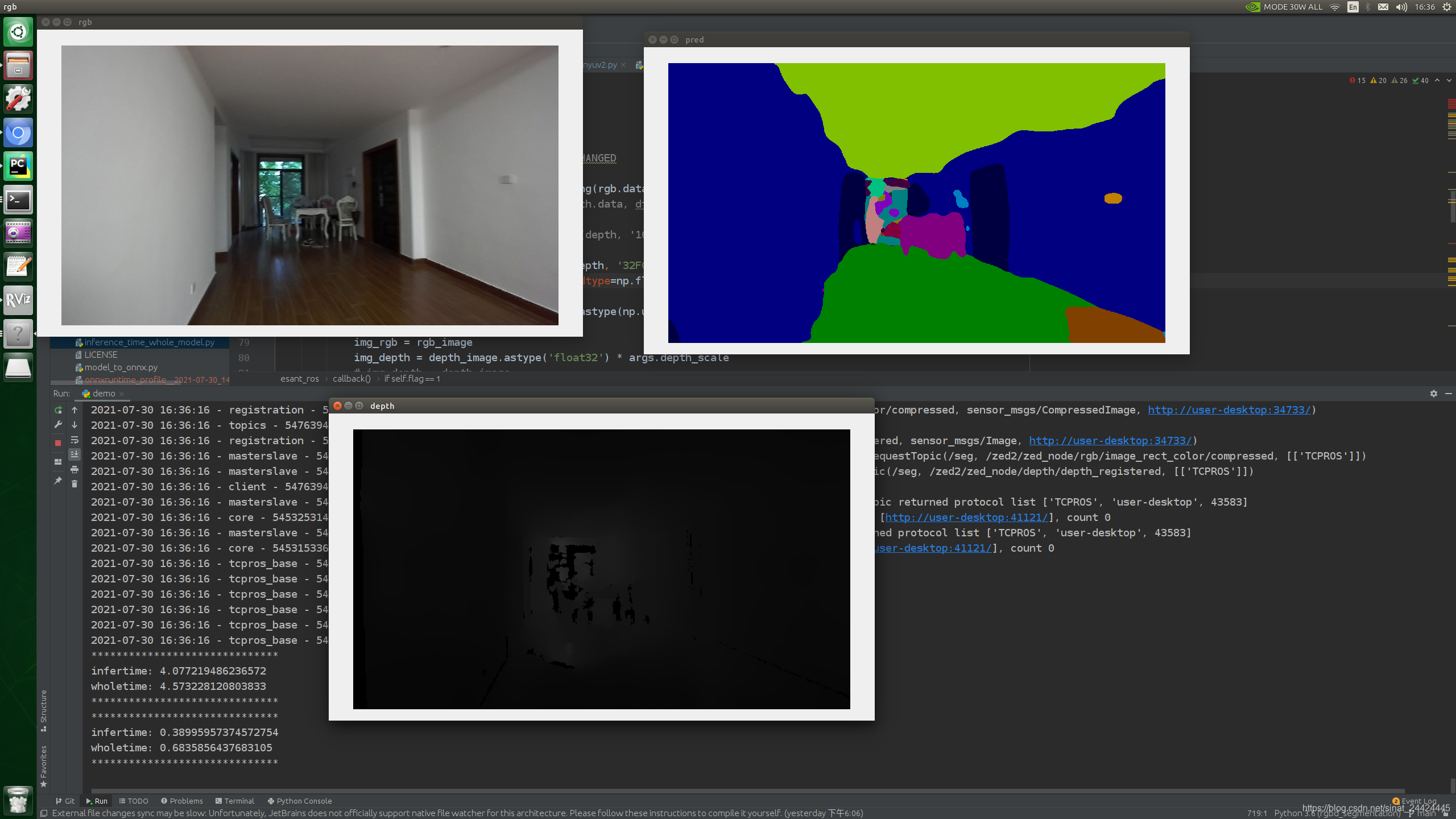Image resolution: width=1456 pixels, height=819 pixels.
Task: Toggle scroll to end of console
Action: (x=75, y=454)
